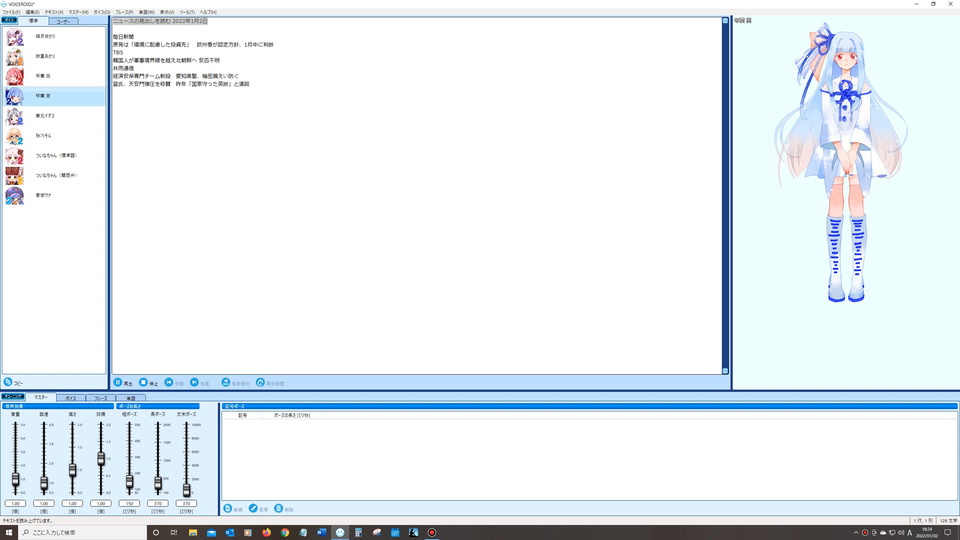Open the 編集 menu

click(32, 12)
